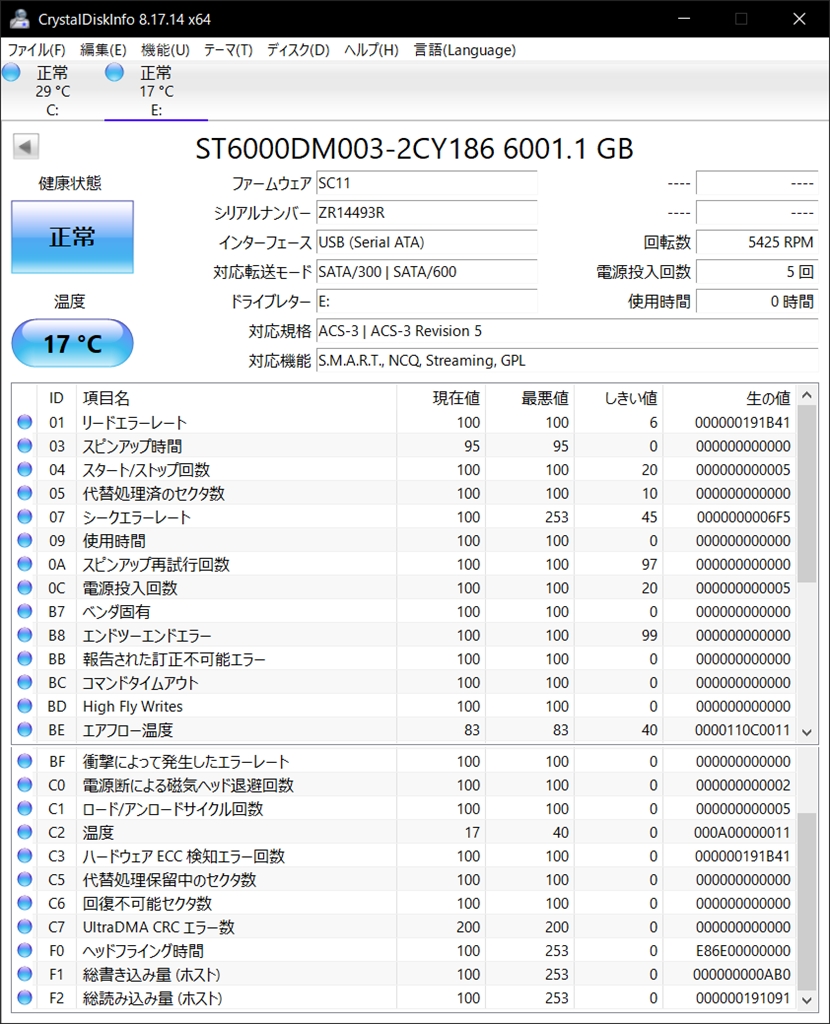Viewport: 830px width, 1024px height.
Task: Click the status dot for ID BB row
Action: 25,658
